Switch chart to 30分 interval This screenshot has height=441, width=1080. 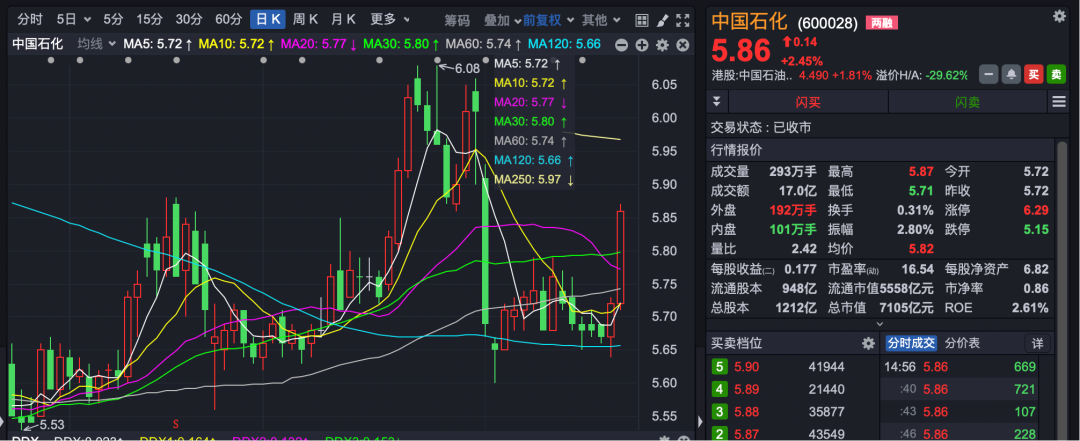[188, 19]
